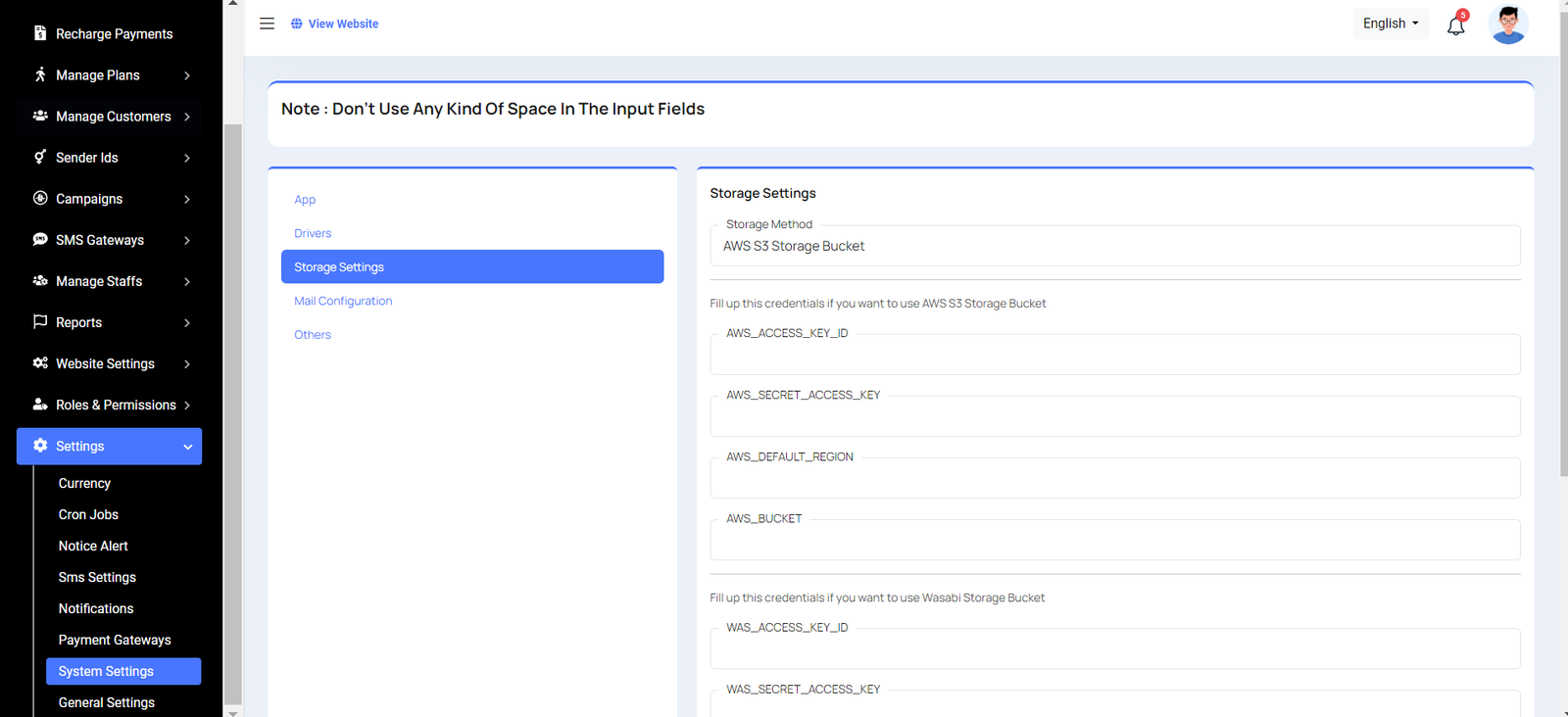Click the sidebar vertical scrollbar
The image size is (1568, 717).
pos(232,412)
